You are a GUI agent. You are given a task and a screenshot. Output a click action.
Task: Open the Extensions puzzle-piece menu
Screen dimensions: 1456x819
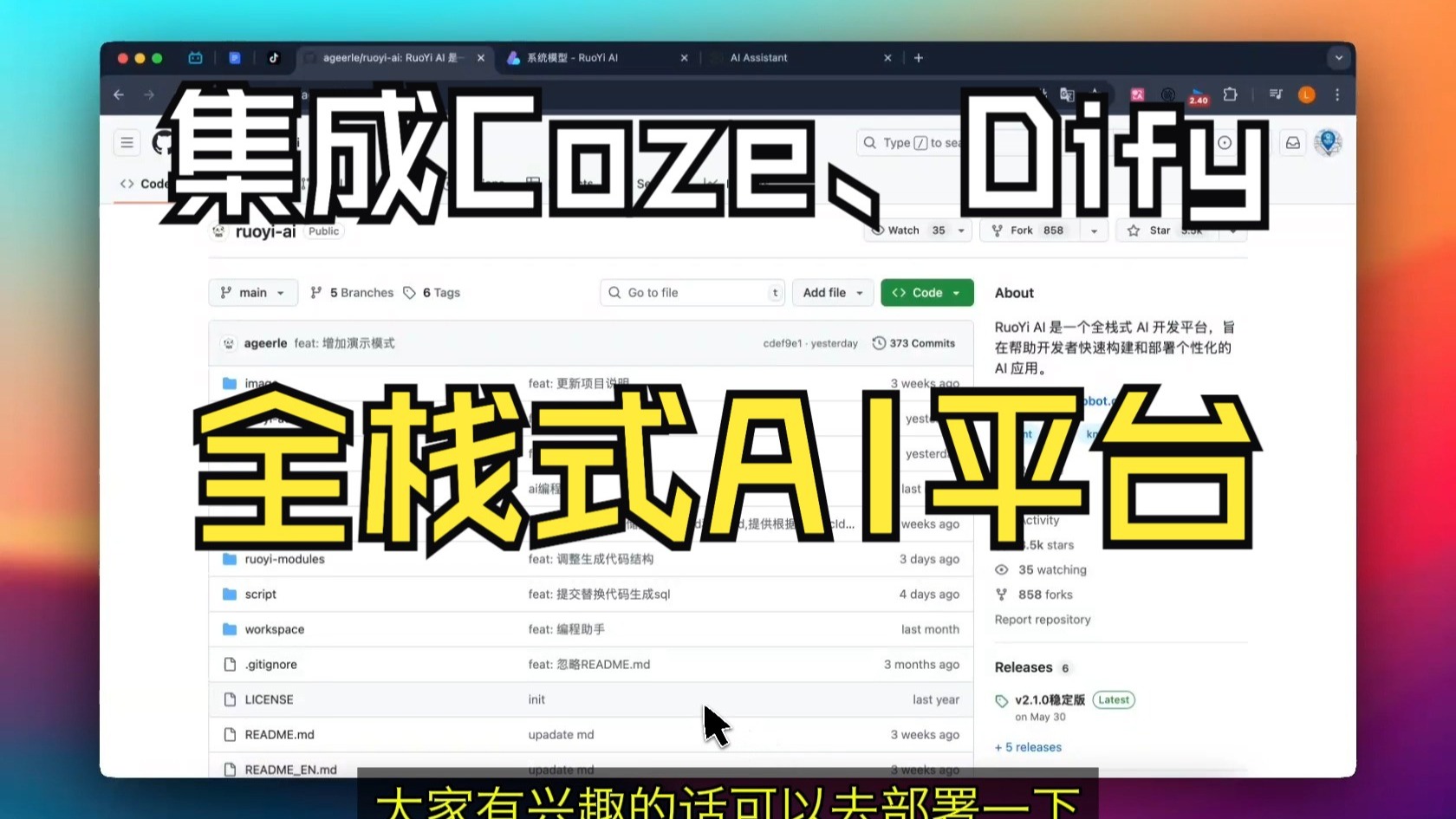[x=1230, y=94]
